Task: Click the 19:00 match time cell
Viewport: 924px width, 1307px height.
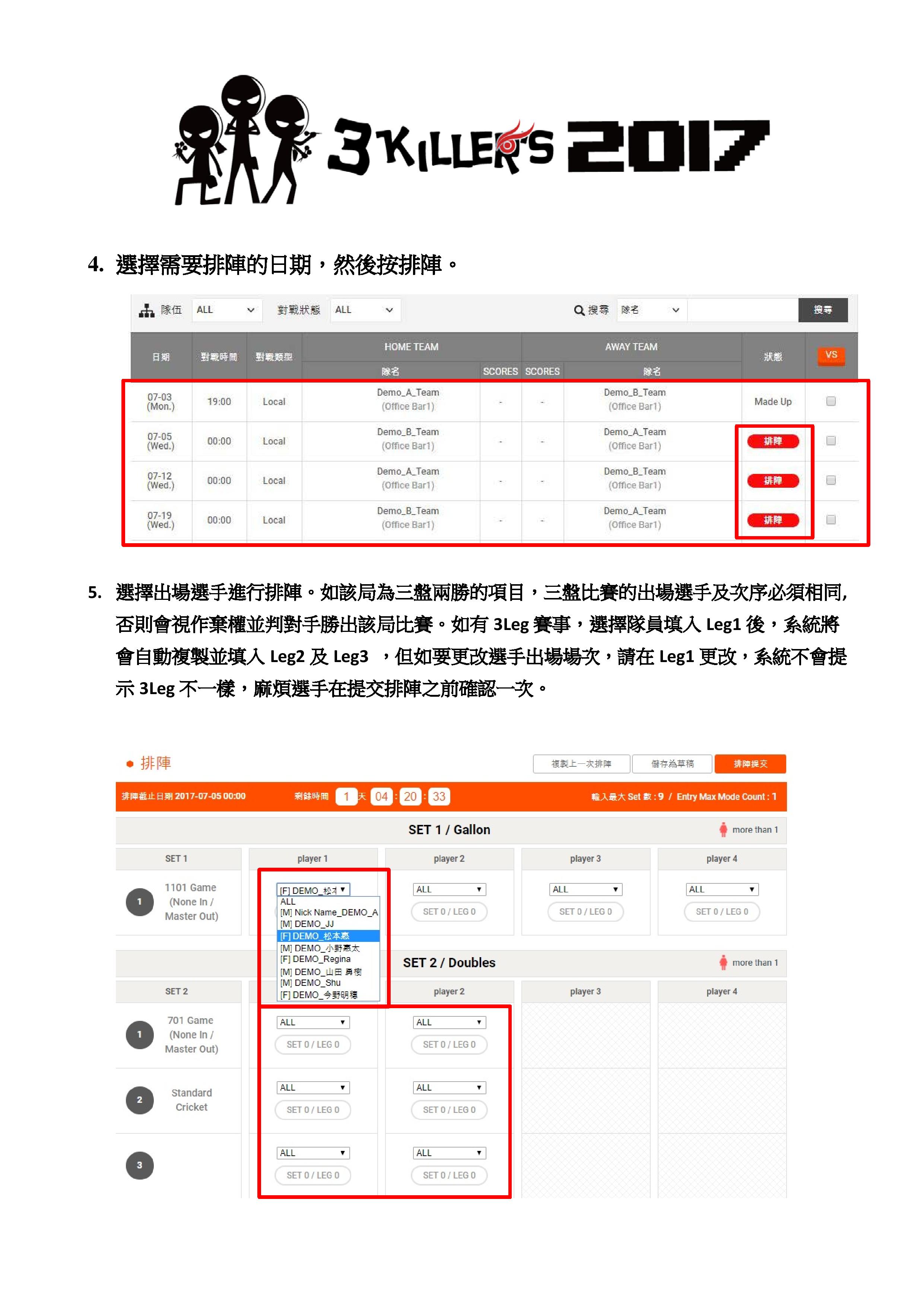Action: [x=219, y=402]
